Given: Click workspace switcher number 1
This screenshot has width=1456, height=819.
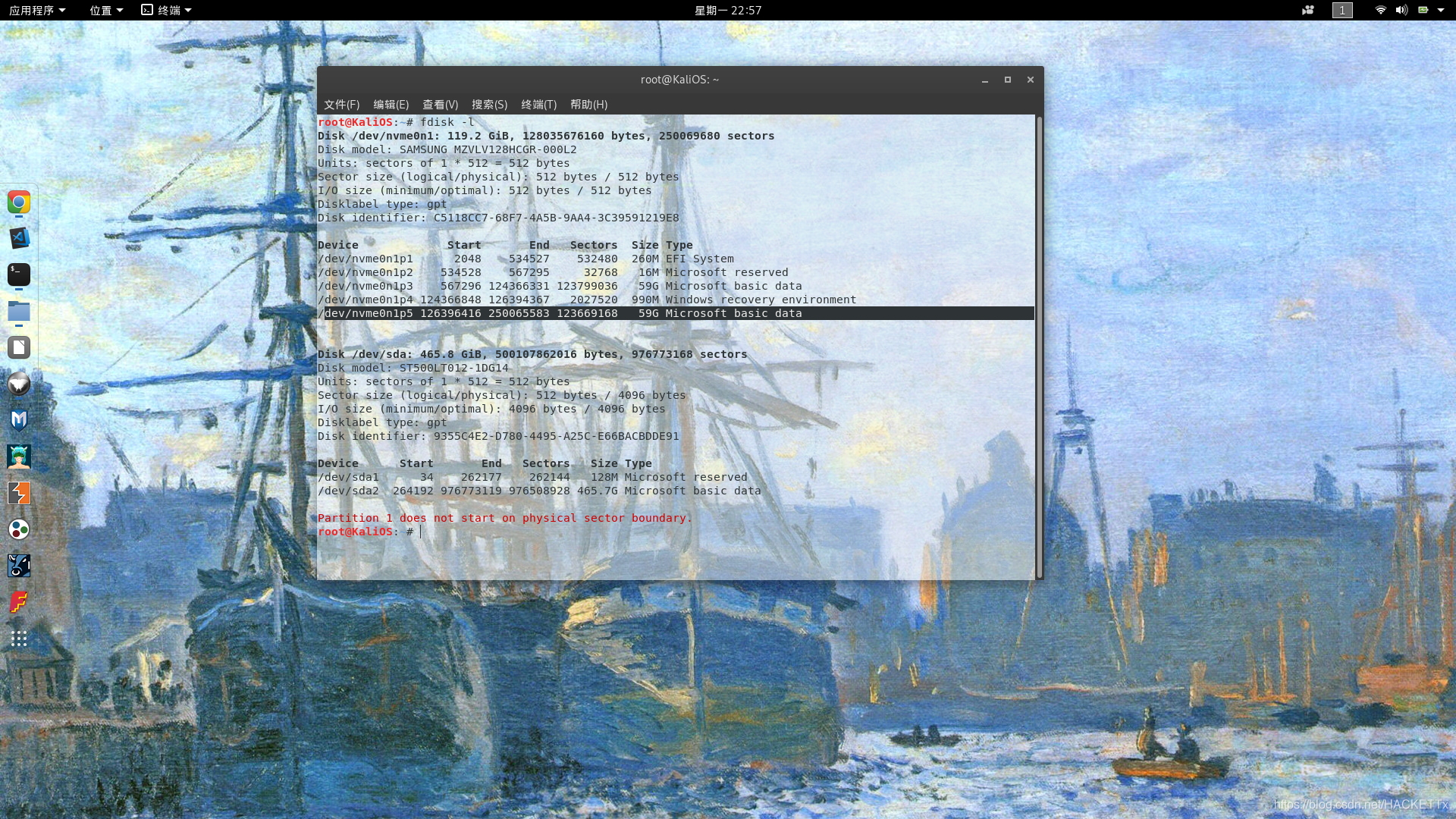Looking at the screenshot, I should 1342,10.
